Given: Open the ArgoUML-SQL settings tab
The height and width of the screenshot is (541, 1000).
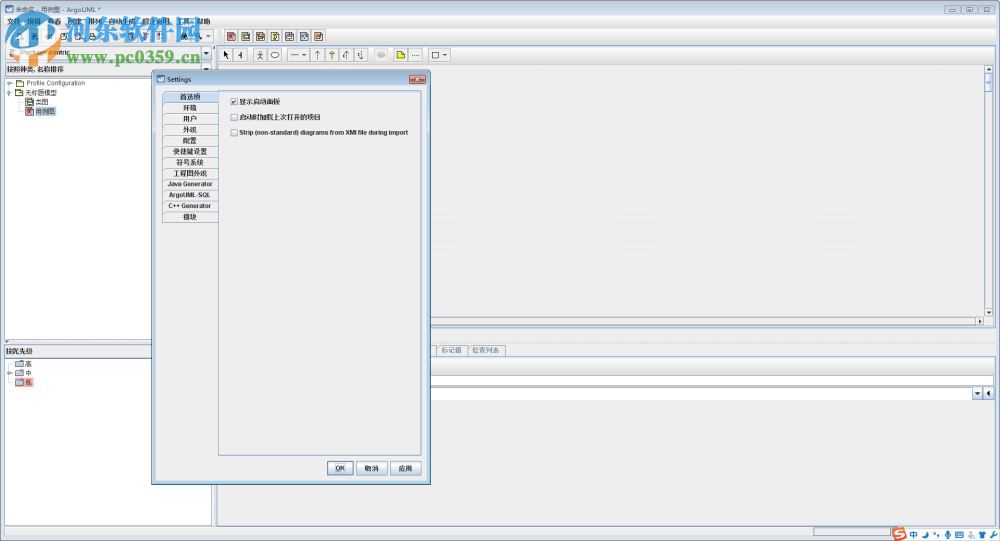Looking at the screenshot, I should 190,195.
